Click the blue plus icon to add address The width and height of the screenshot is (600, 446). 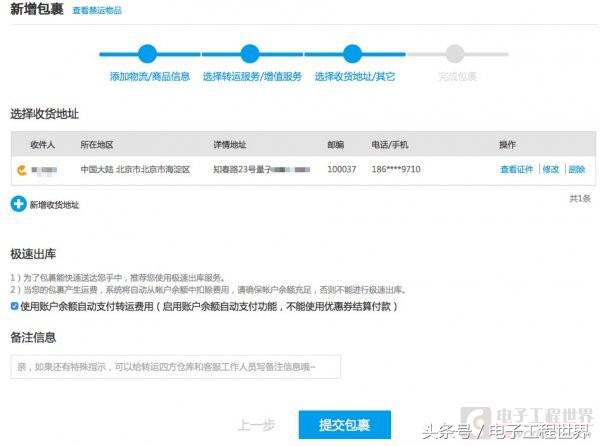[18, 204]
